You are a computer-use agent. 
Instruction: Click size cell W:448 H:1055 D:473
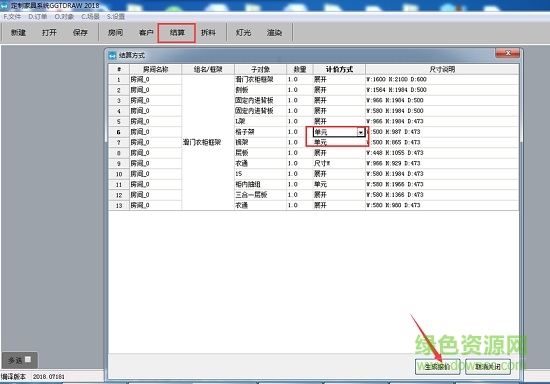tap(442, 153)
